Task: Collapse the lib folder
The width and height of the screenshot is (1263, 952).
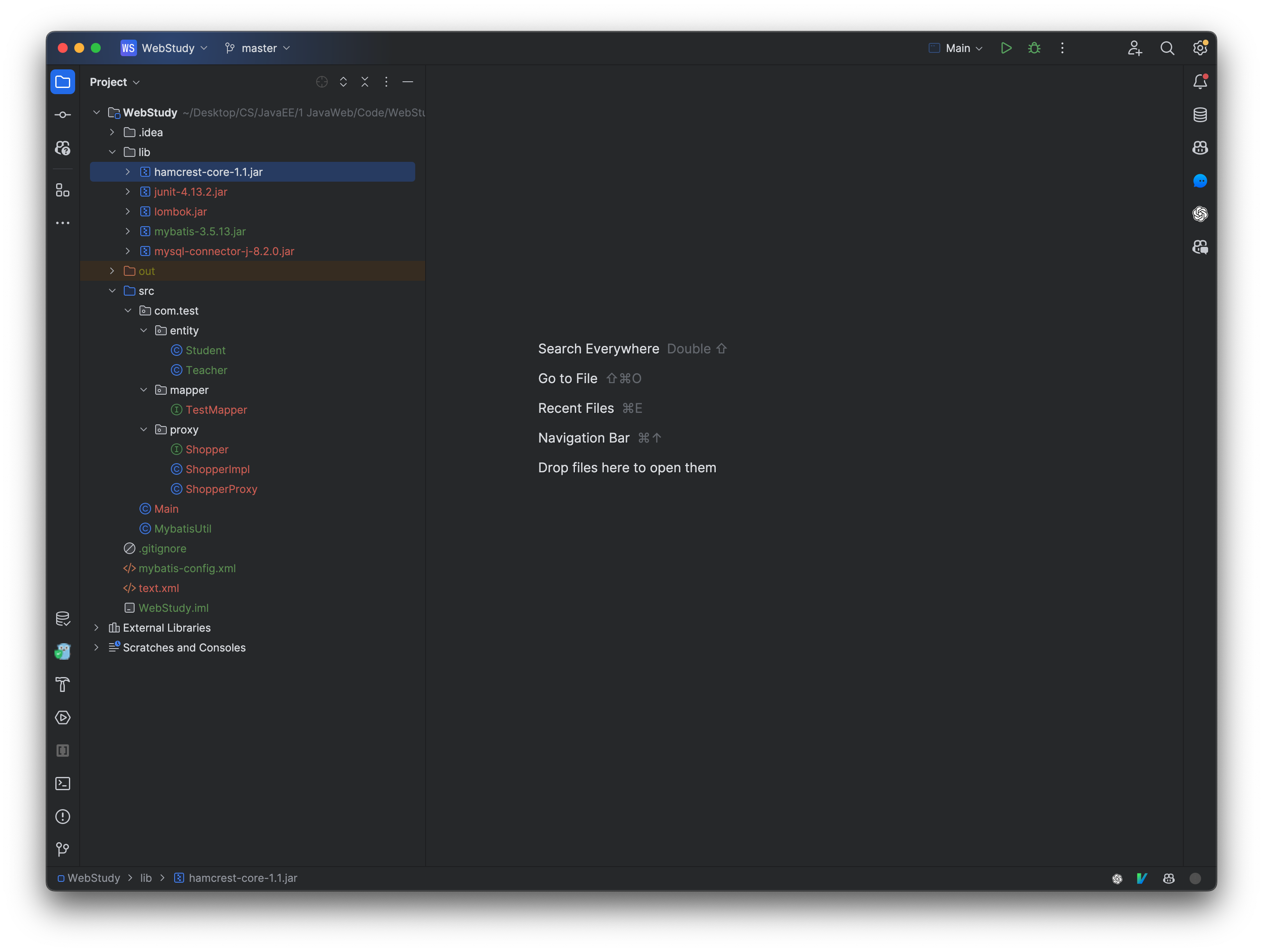Action: click(x=113, y=152)
